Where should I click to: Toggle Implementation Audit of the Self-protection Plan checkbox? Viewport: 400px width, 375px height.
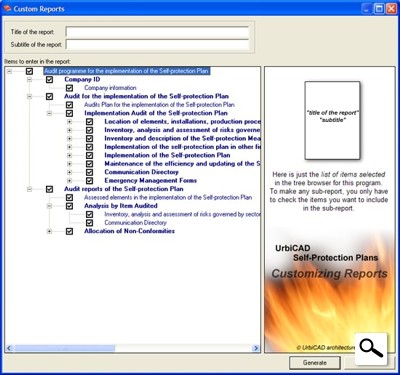coord(69,113)
